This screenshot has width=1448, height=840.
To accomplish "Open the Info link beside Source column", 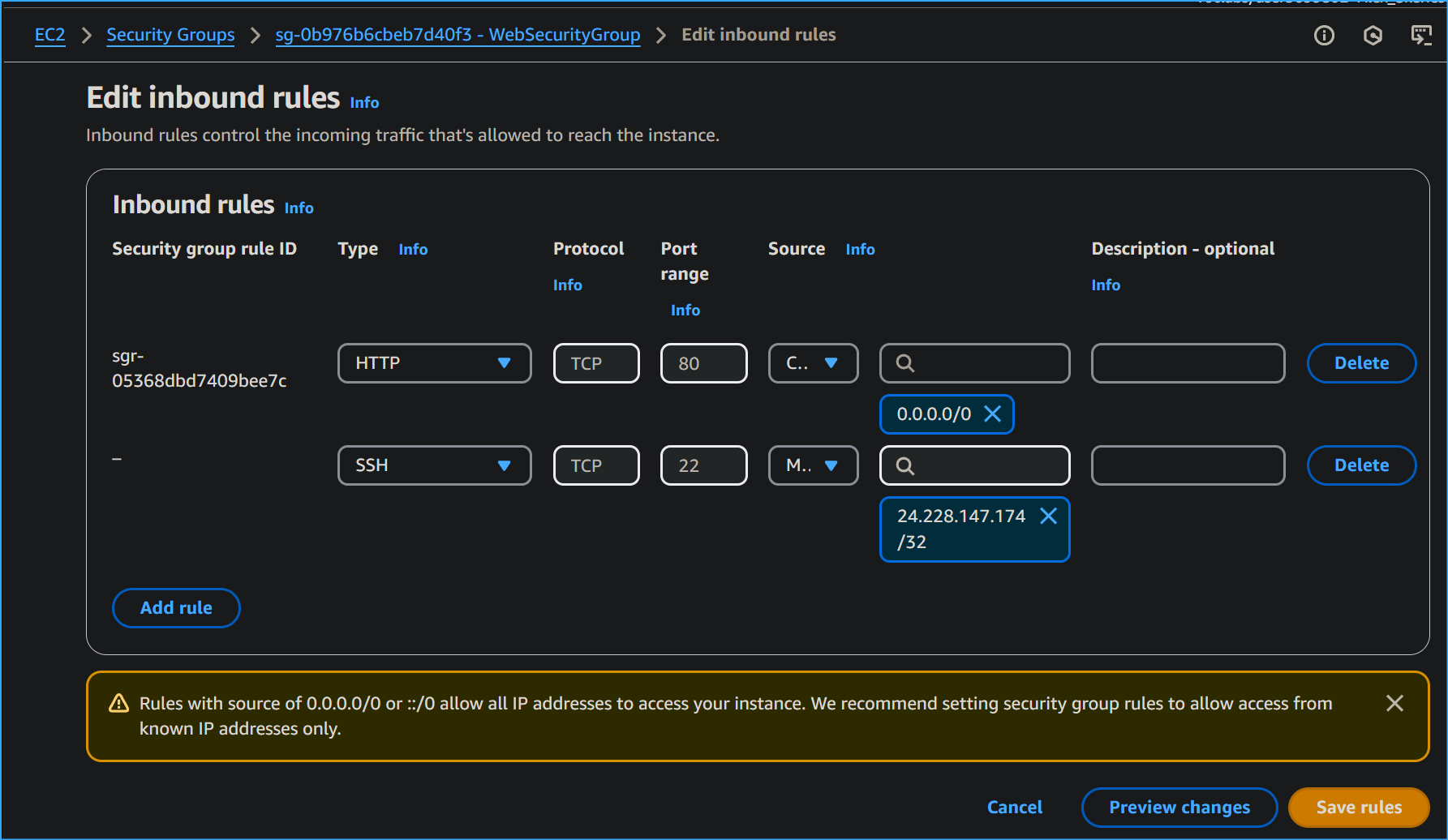I will pyautogui.click(x=860, y=249).
